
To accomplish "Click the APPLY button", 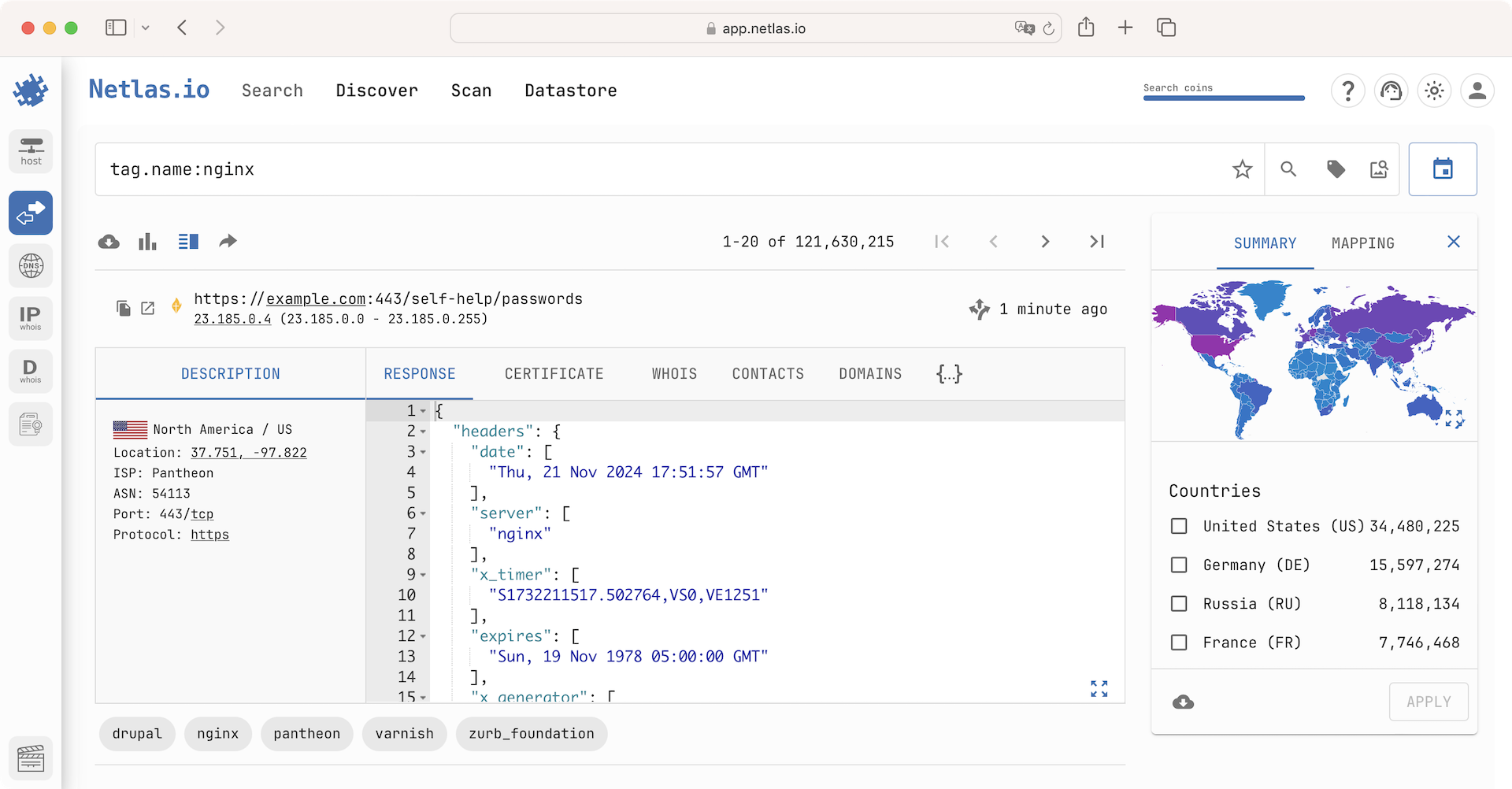I will (1429, 702).
